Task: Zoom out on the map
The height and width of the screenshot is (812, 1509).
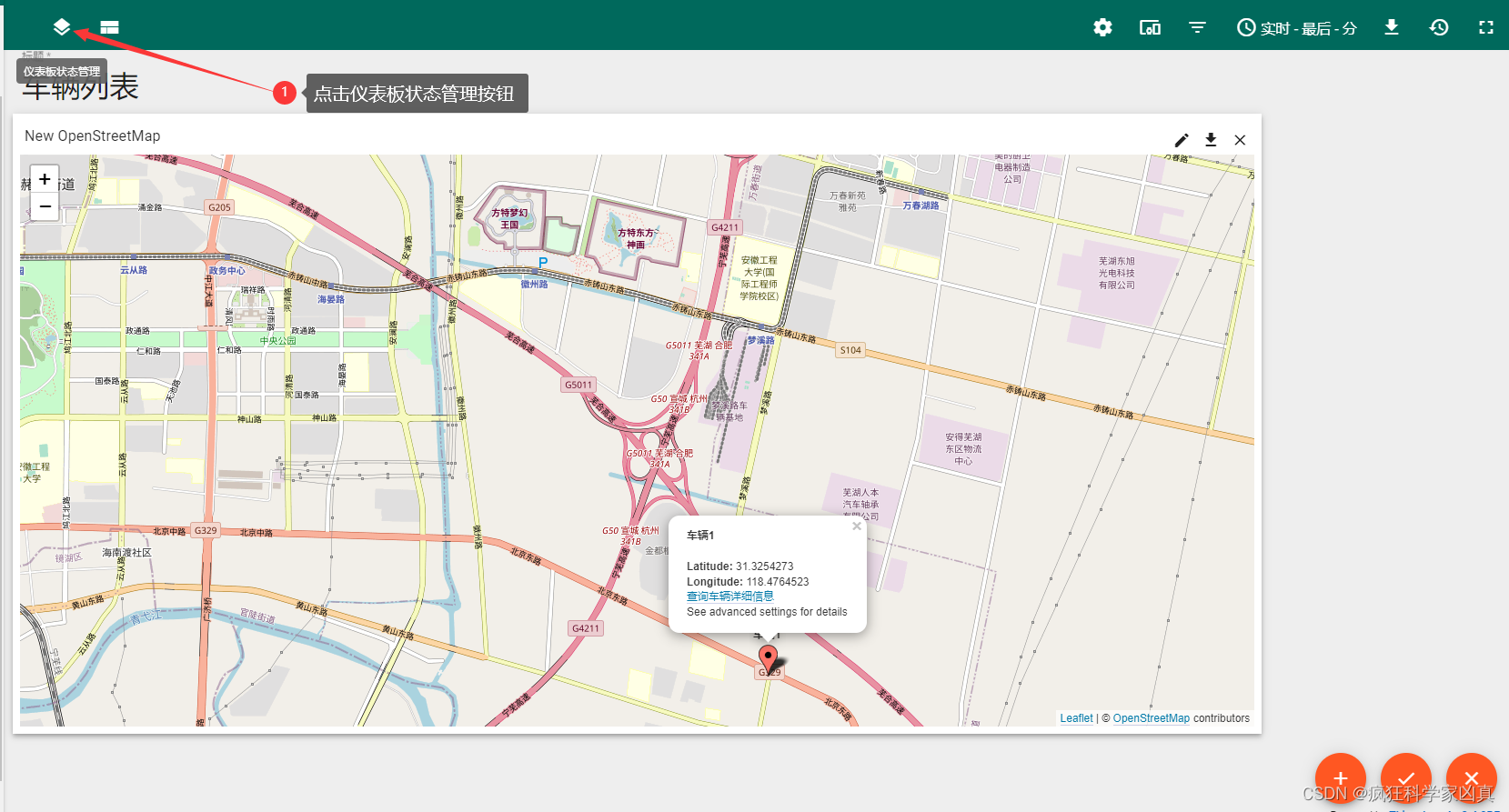Action: (45, 206)
